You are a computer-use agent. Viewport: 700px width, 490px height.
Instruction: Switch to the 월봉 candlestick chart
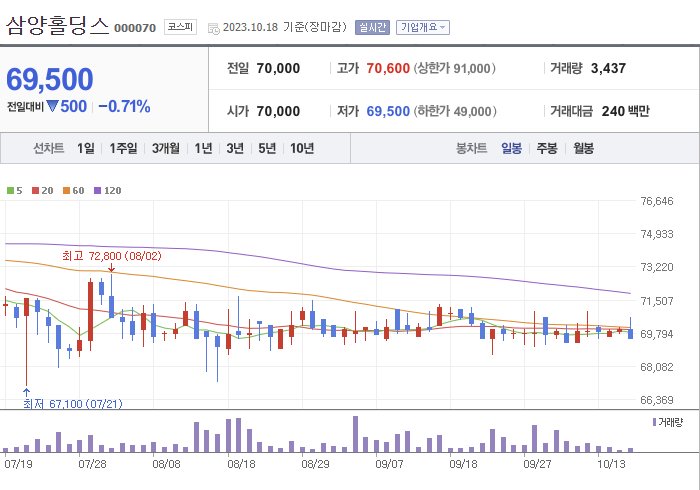(583, 148)
